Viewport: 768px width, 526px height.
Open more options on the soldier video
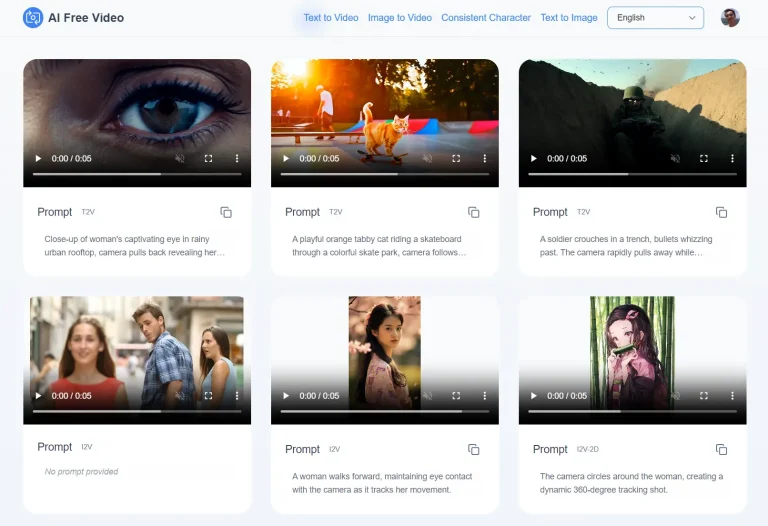(732, 158)
